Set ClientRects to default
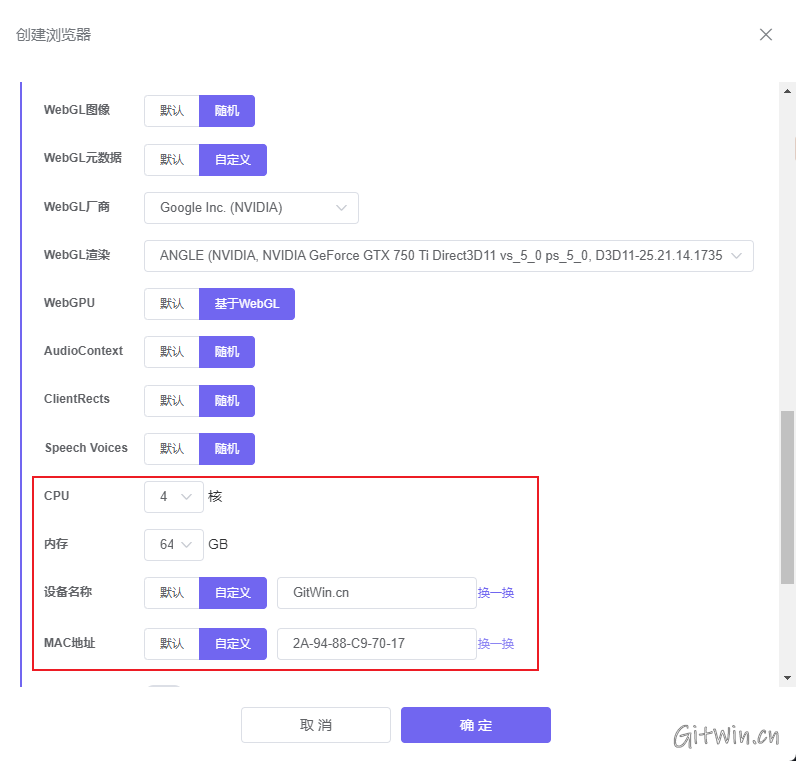The height and width of the screenshot is (761, 796). [172, 400]
